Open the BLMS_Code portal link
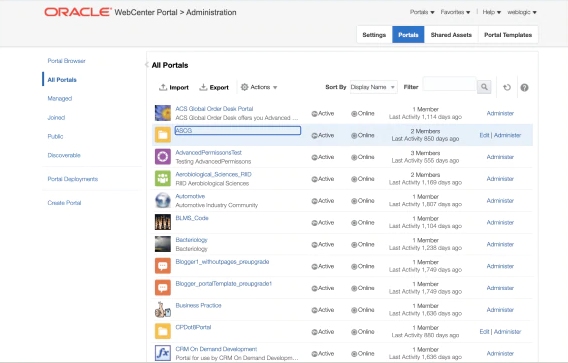 coord(192,218)
